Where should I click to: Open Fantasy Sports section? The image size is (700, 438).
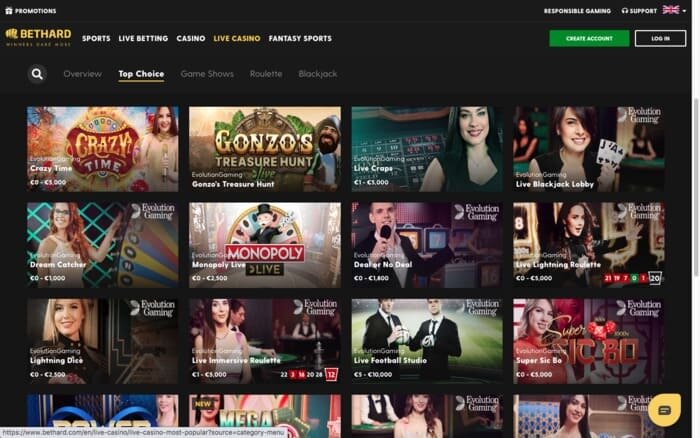300,38
